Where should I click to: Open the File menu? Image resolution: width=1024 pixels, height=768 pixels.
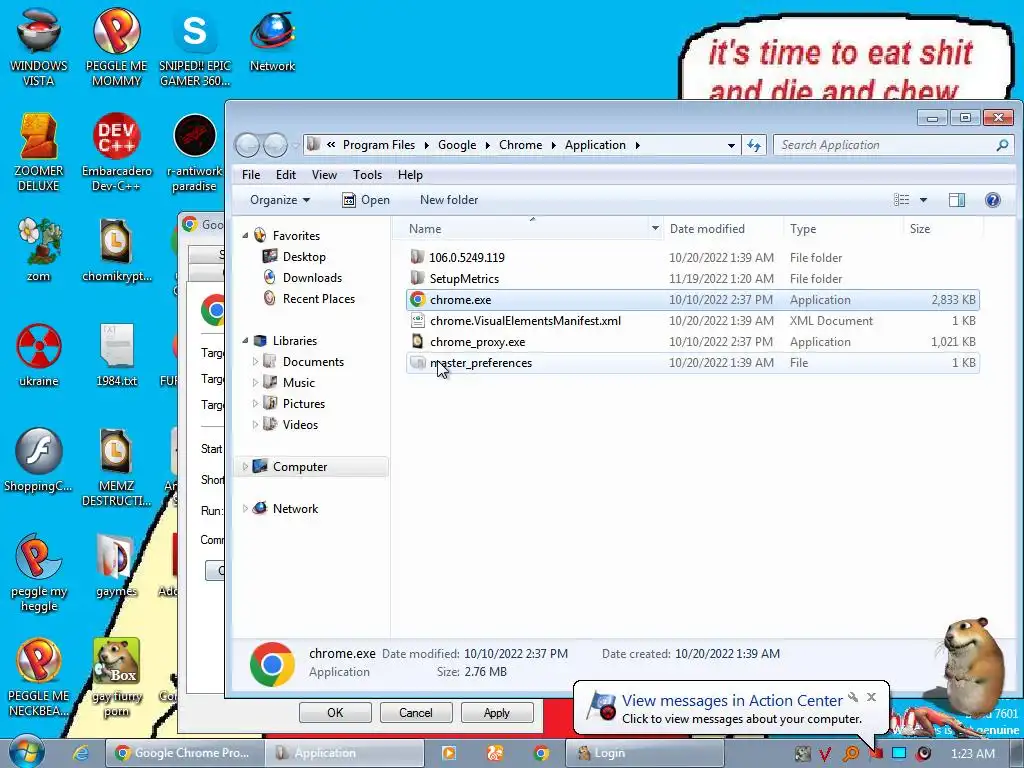(x=251, y=175)
